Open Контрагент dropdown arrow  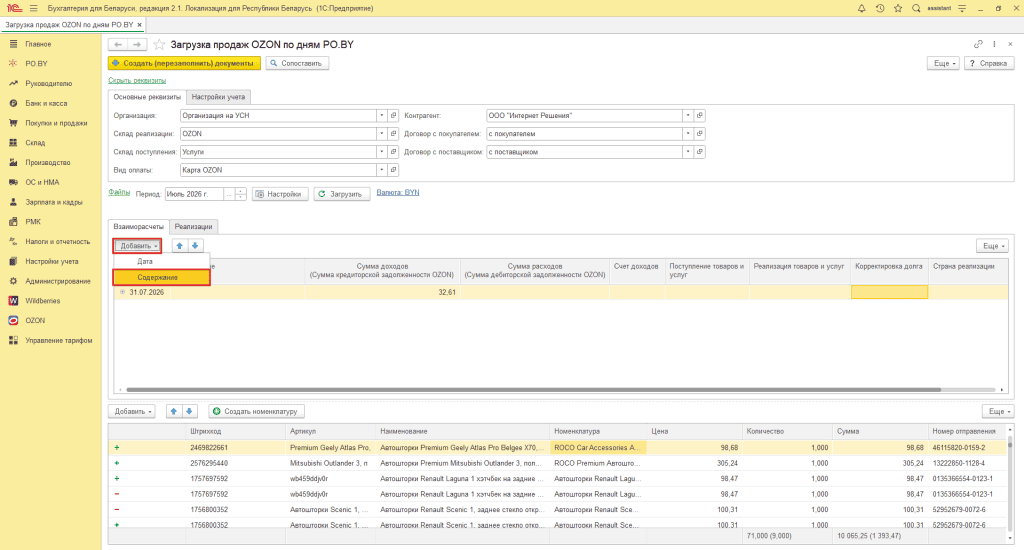click(688, 116)
